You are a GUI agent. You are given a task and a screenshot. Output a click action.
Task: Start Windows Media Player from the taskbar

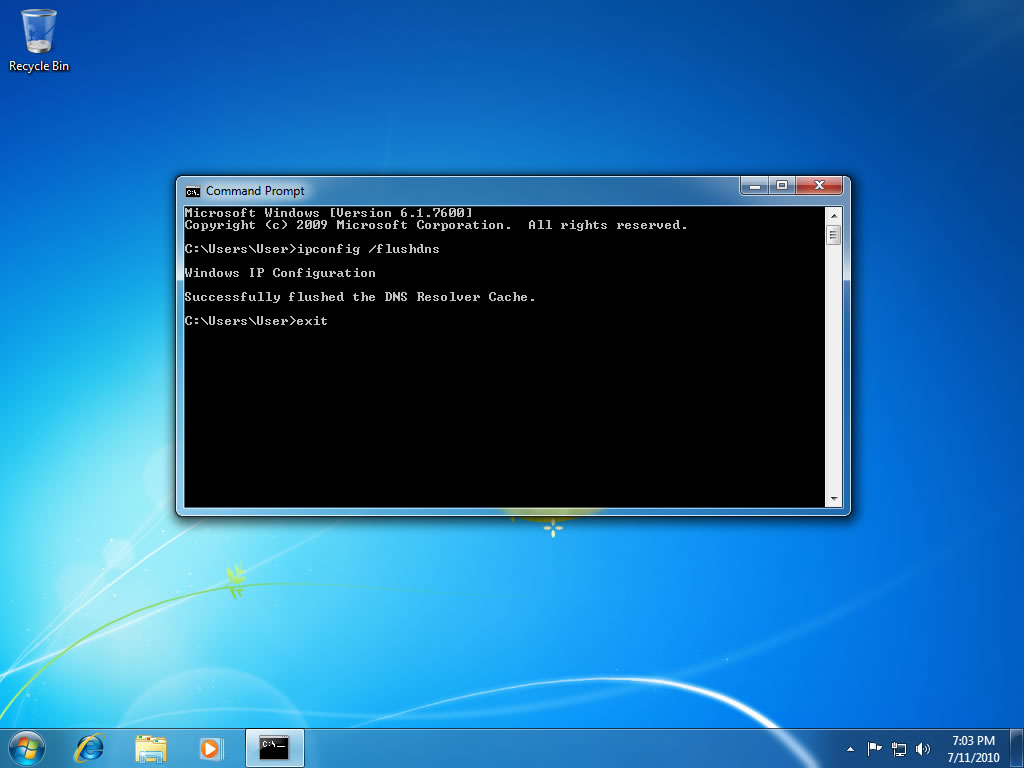pyautogui.click(x=212, y=747)
